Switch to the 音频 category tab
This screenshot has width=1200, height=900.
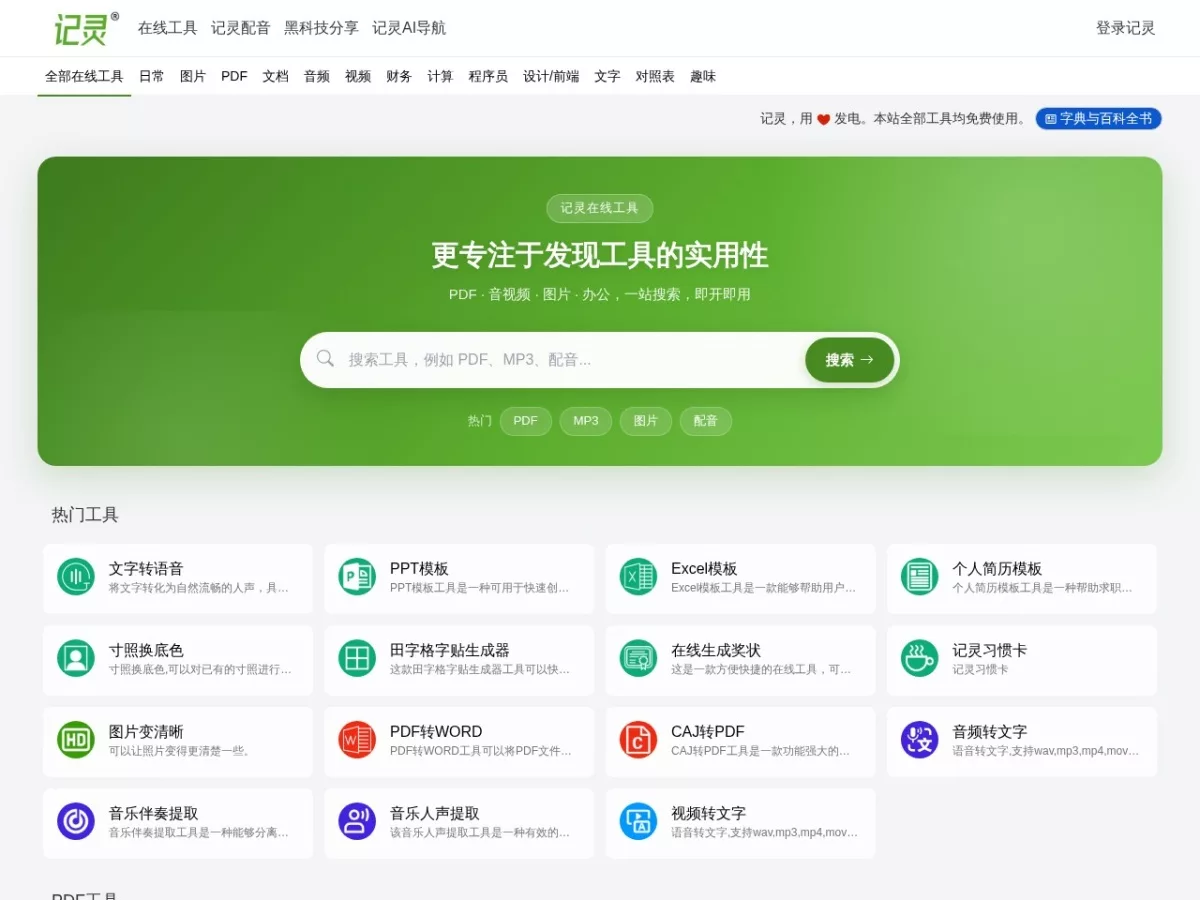pos(317,76)
